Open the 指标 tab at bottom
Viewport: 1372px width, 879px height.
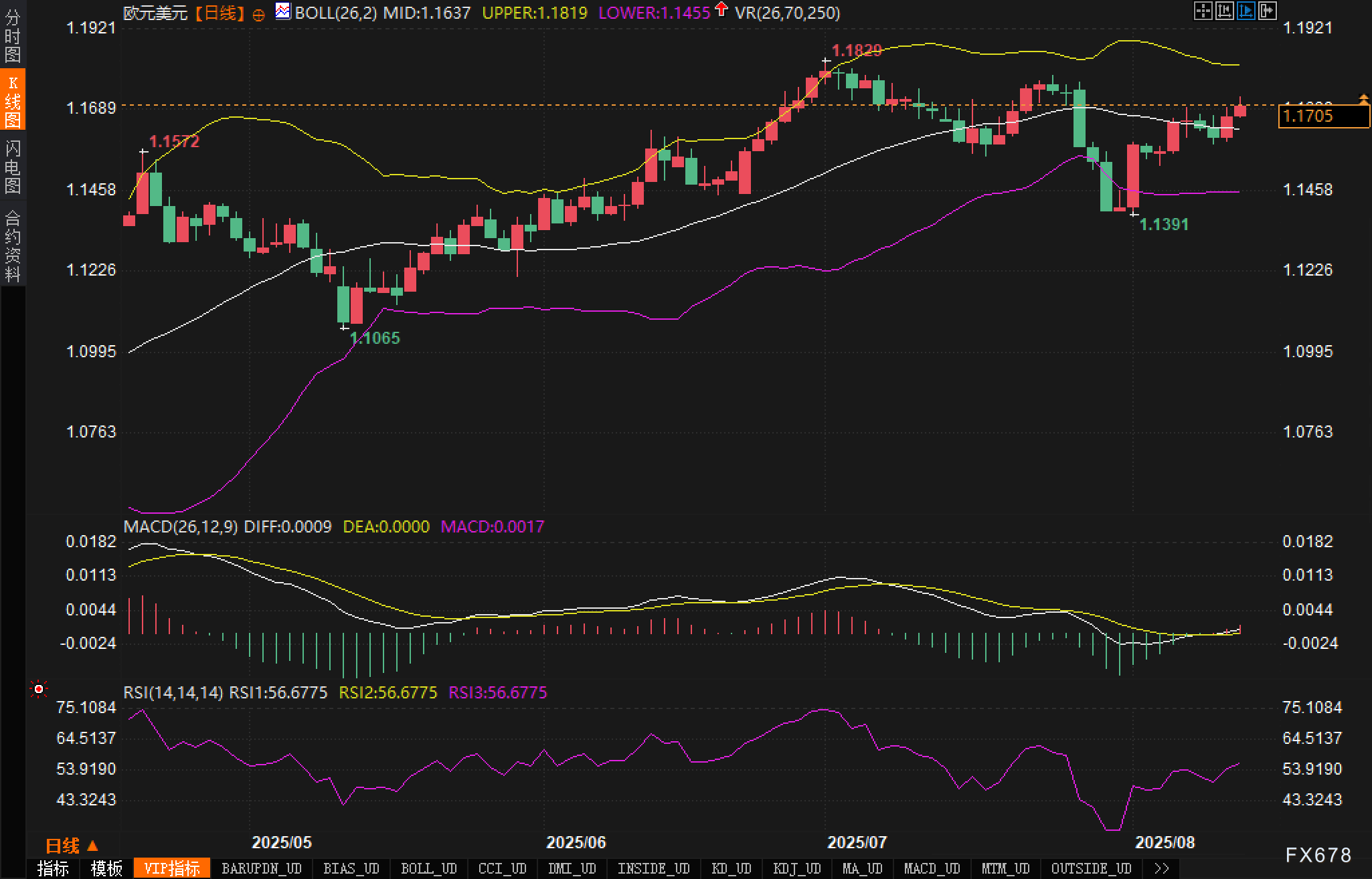pos(53,868)
